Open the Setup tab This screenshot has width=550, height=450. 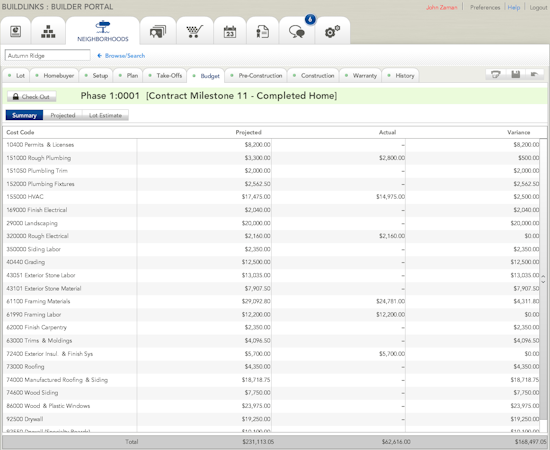(x=96, y=75)
